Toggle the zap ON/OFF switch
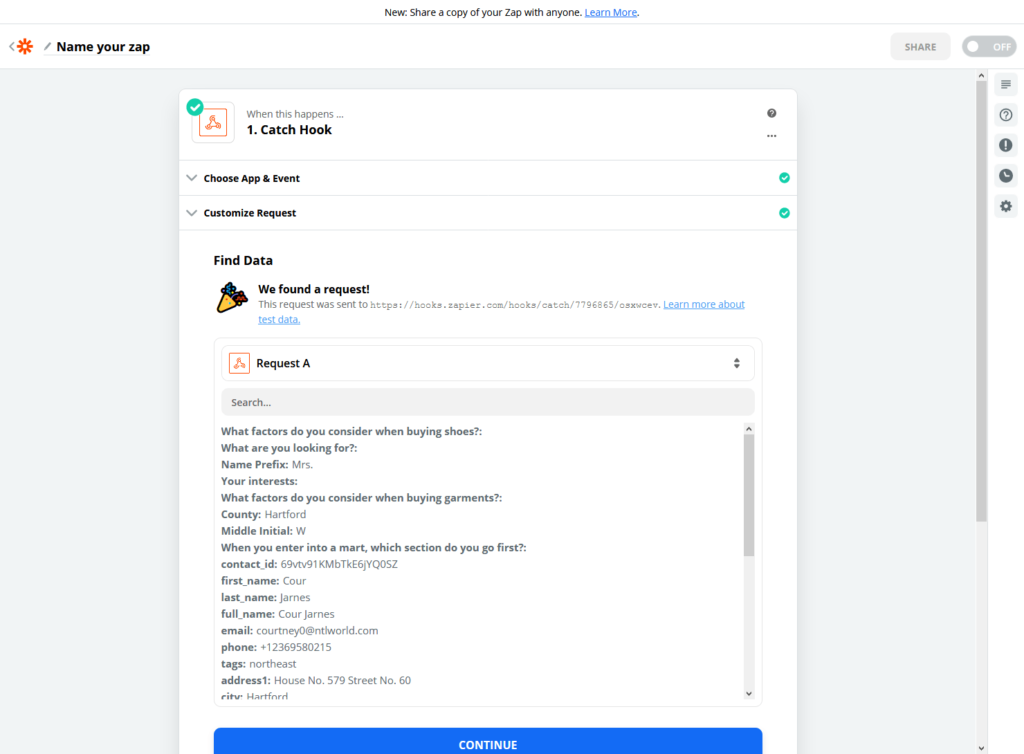The height and width of the screenshot is (754, 1024). tap(989, 46)
